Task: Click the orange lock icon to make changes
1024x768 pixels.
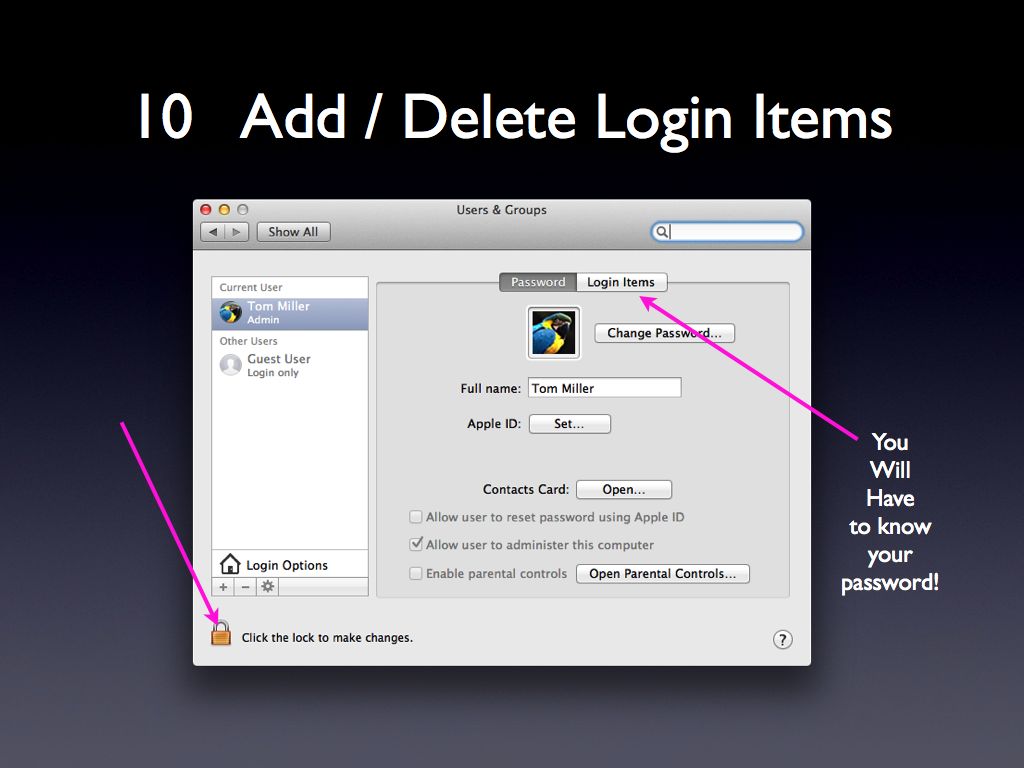Action: pos(221,633)
